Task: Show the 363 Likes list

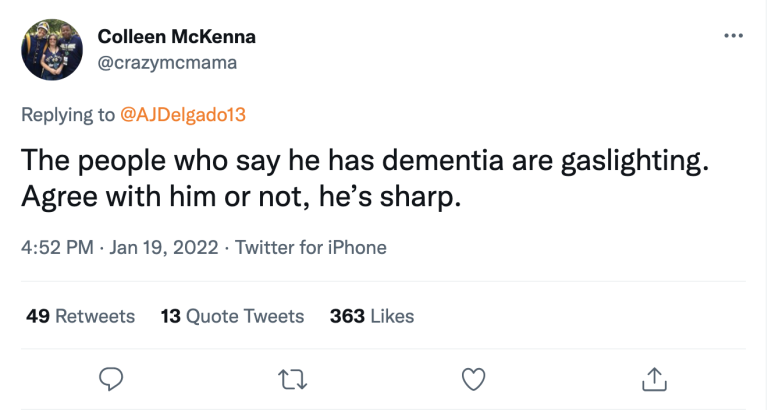Action: (x=372, y=316)
